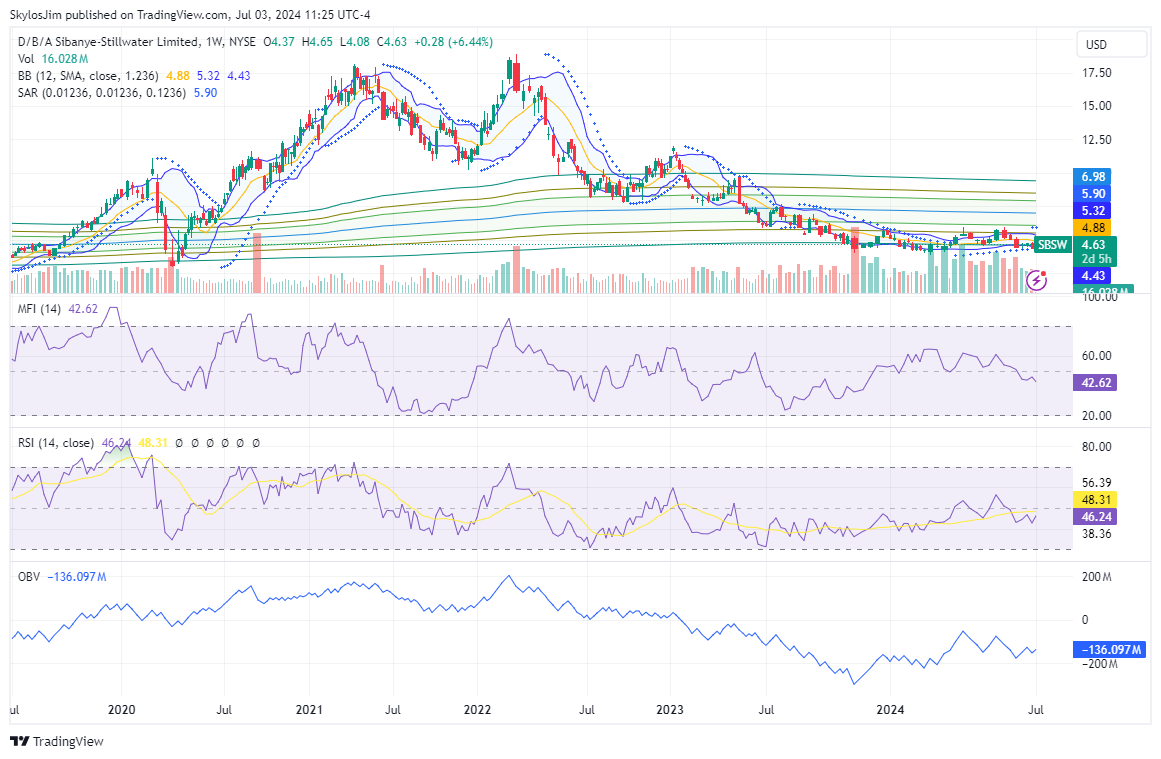The image size is (1161, 759).
Task: Click the 2024 time axis label
Action: pos(890,709)
